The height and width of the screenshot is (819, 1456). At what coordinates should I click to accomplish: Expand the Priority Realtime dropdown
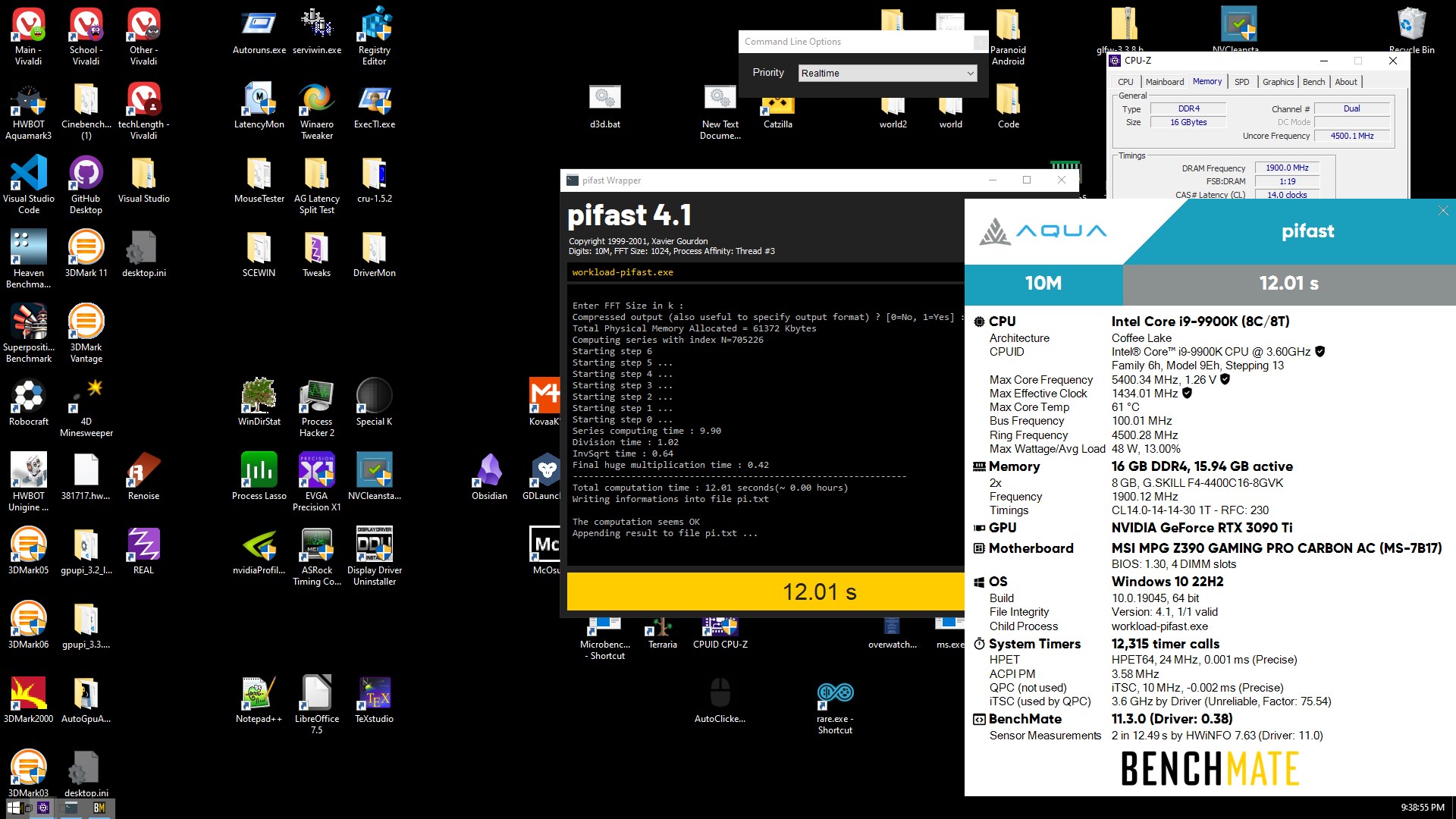click(888, 73)
